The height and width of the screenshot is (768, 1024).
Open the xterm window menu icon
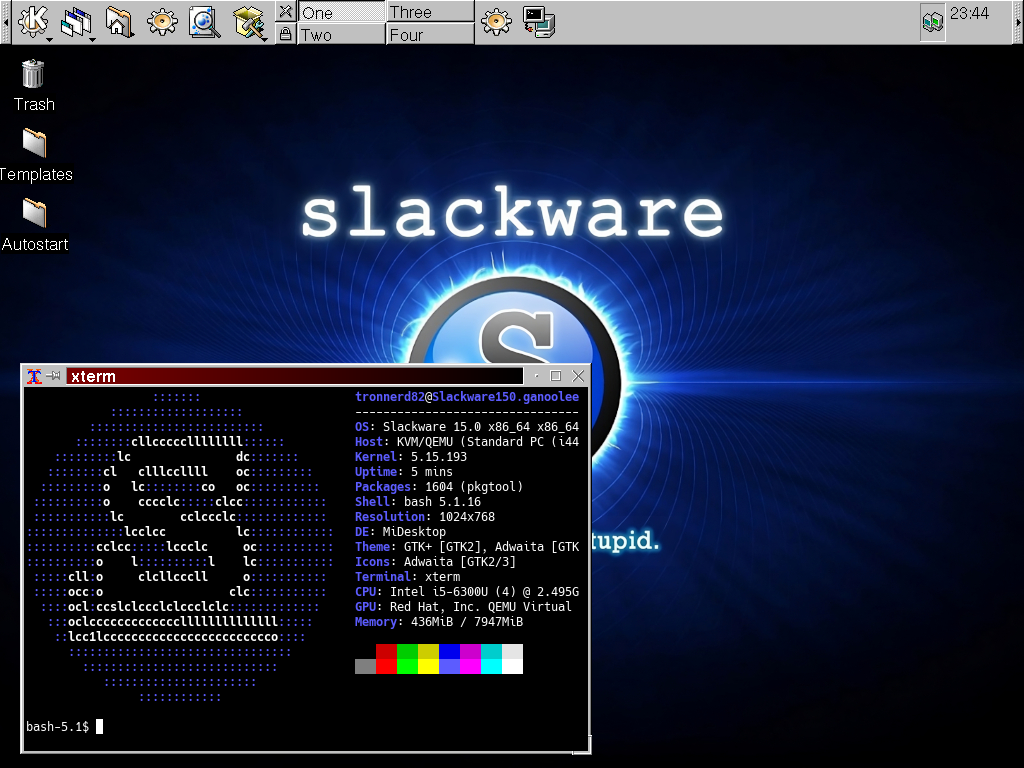point(34,376)
